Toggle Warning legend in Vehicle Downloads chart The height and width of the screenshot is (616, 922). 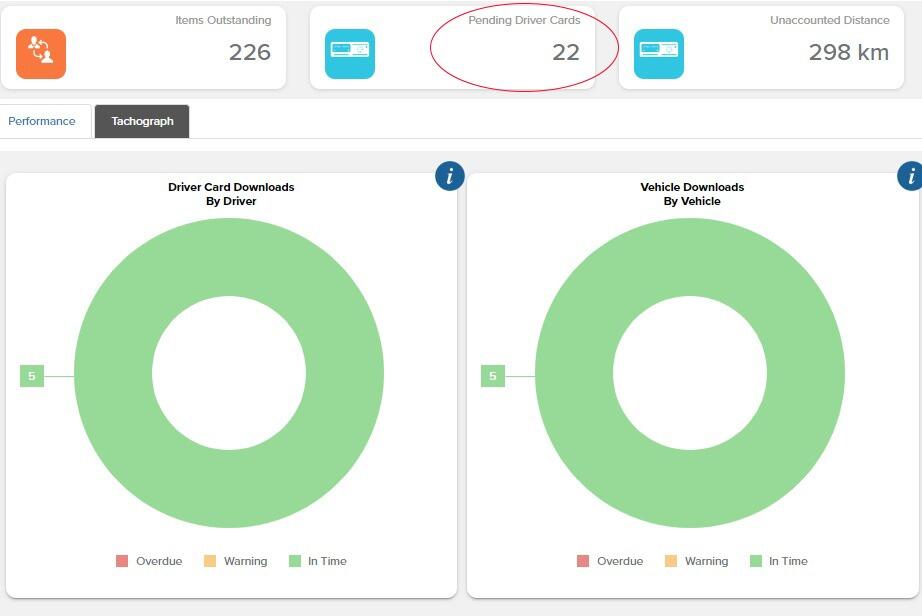[697, 561]
